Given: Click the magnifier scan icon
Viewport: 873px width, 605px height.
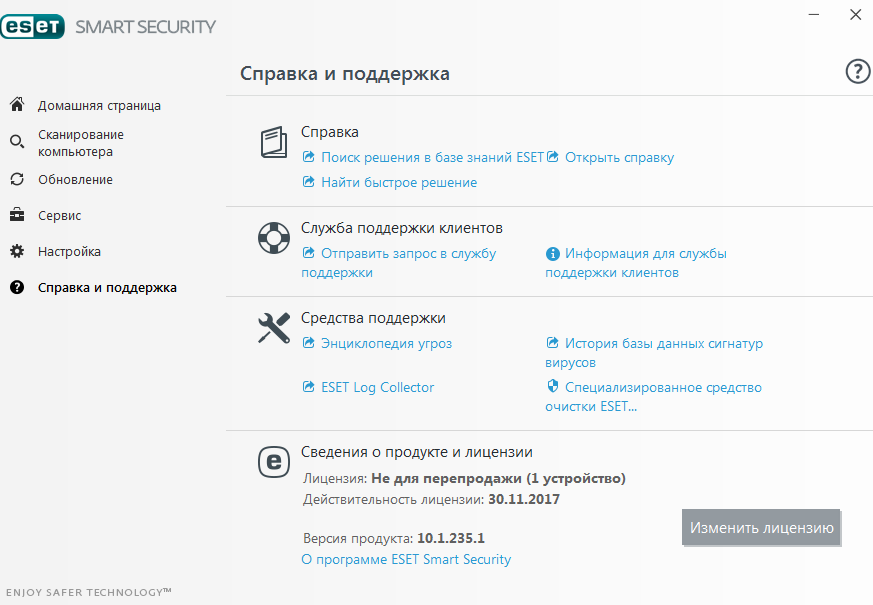Looking at the screenshot, I should [x=17, y=142].
